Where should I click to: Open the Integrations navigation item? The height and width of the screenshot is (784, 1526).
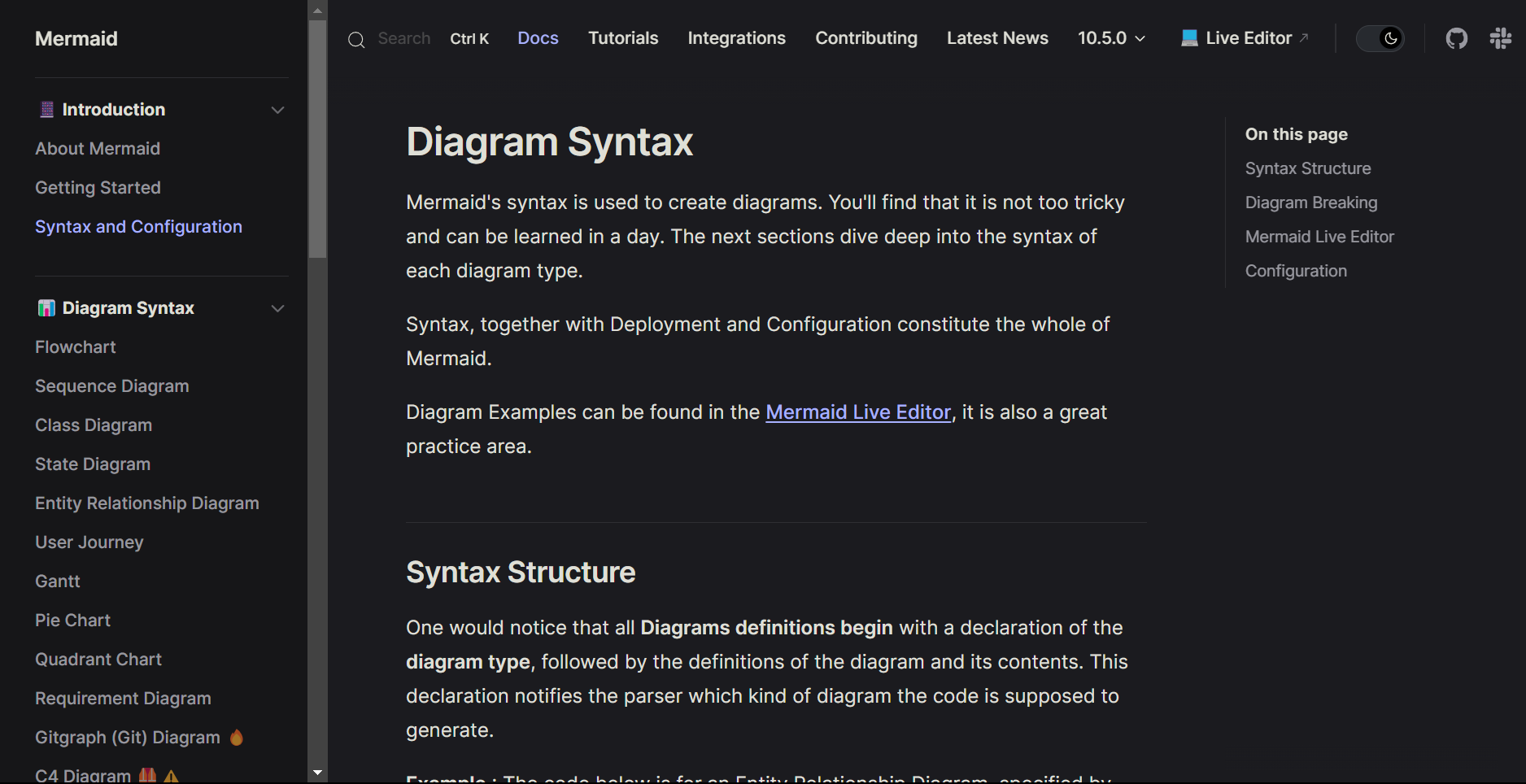736,38
